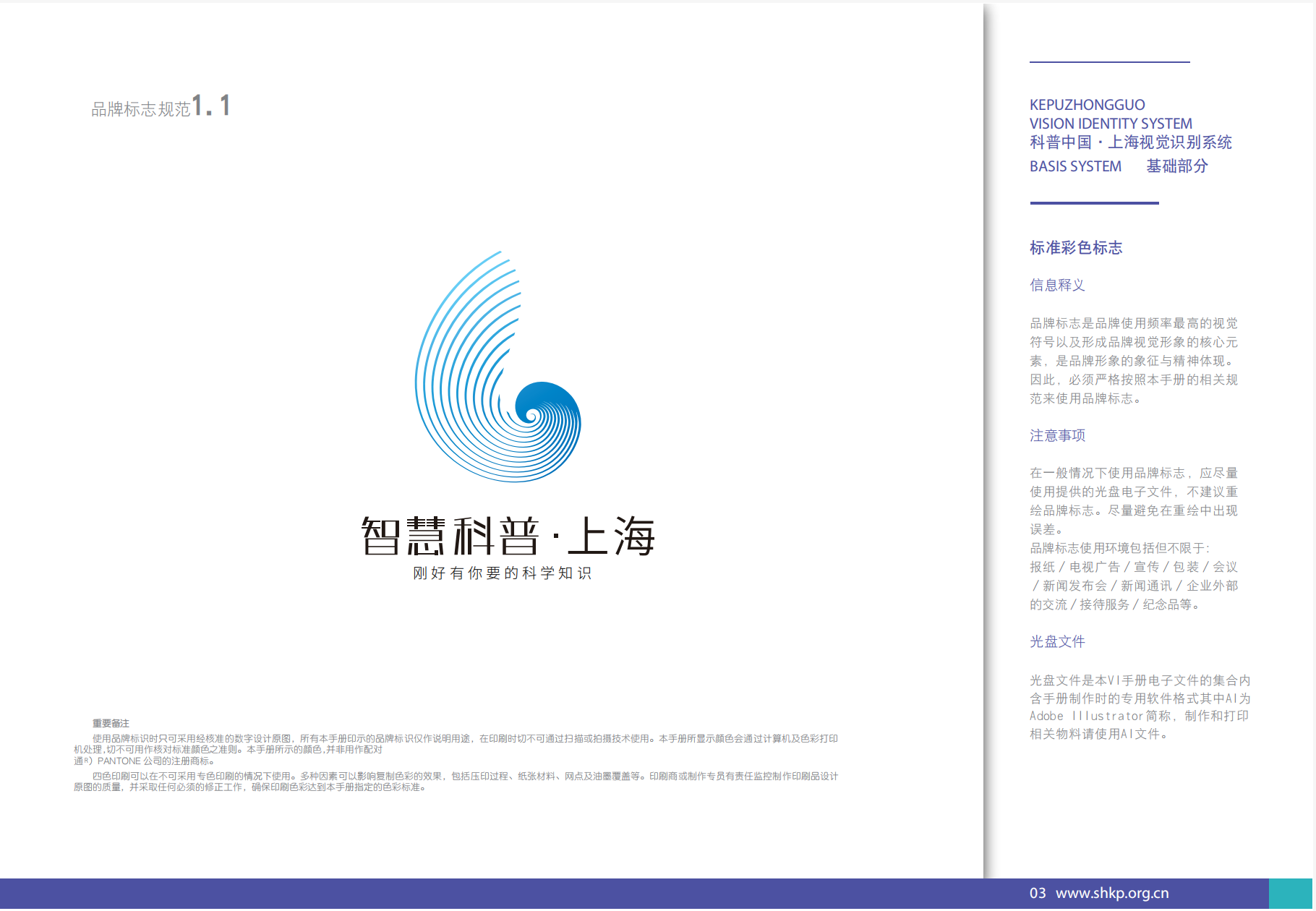Screen dimensions: 1316x911
Task: Click the 重要备注 heading
Action: click(x=111, y=723)
